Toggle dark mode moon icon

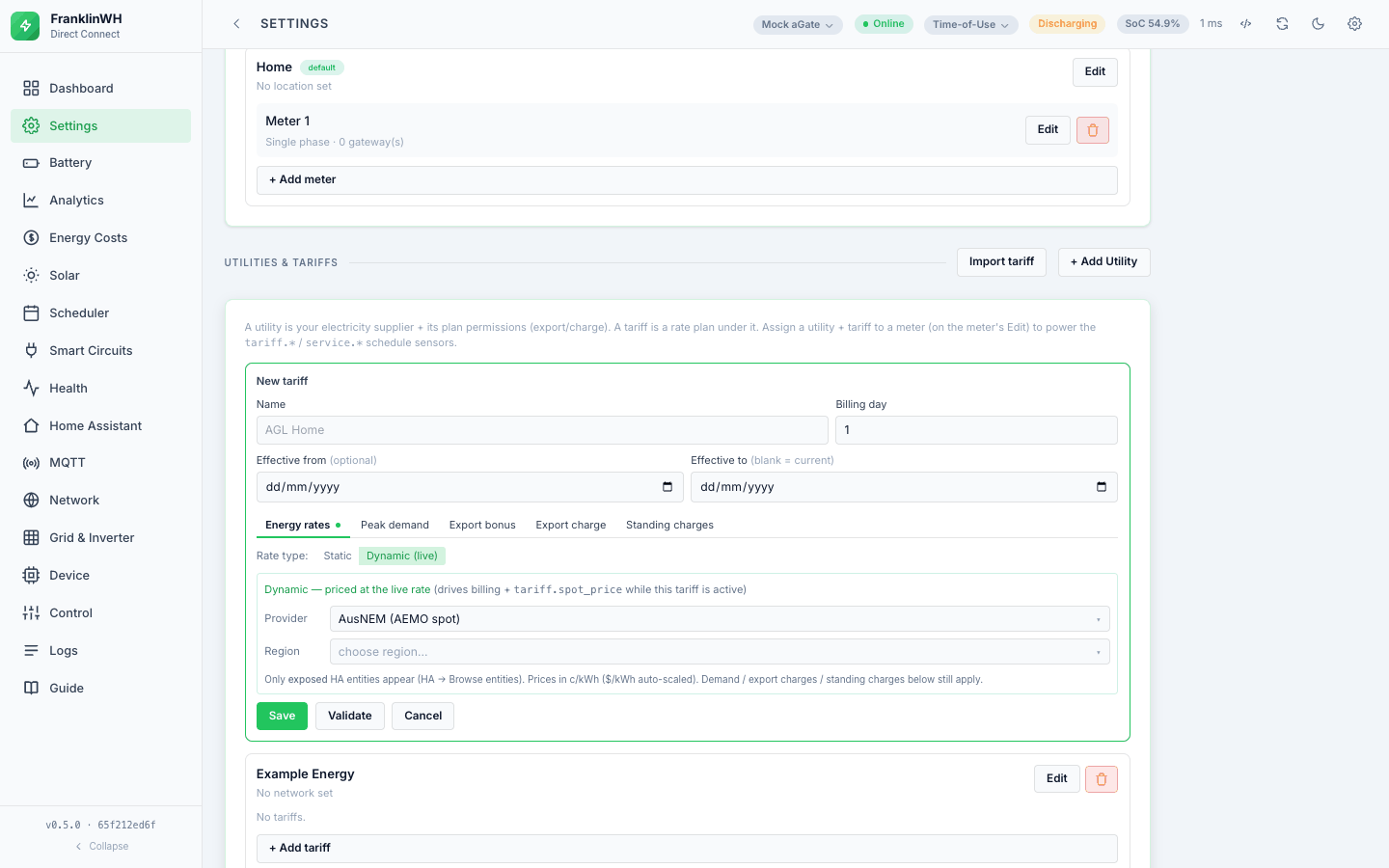point(1319,24)
